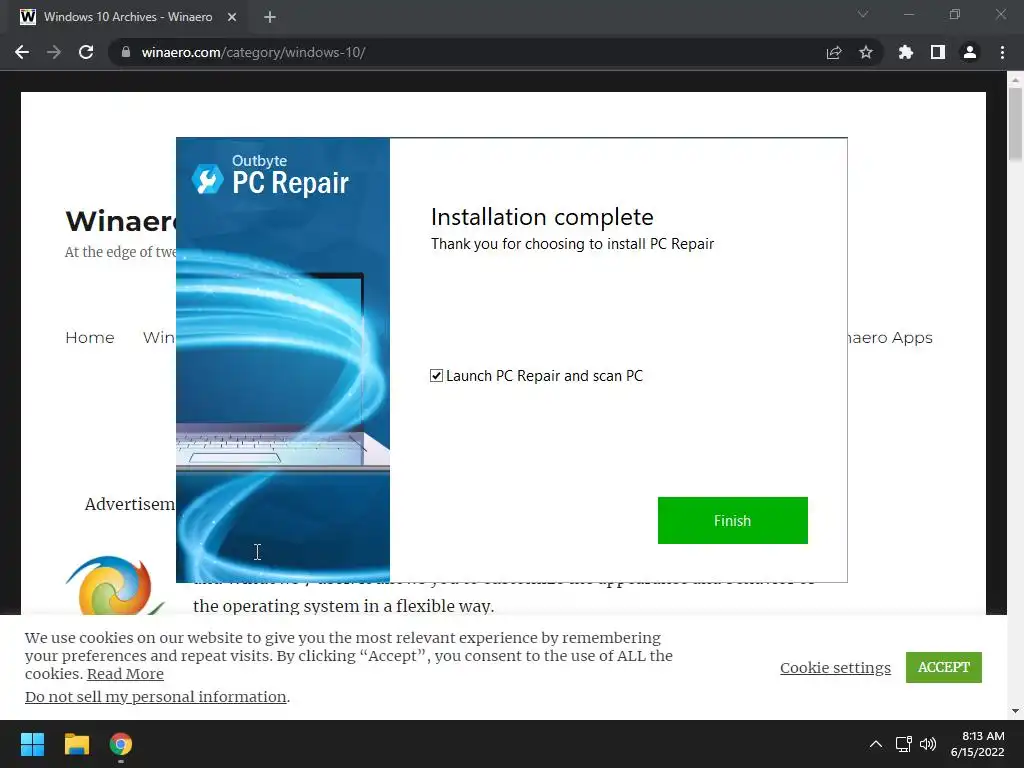Image resolution: width=1024 pixels, height=768 pixels.
Task: Click the browser back arrow
Action: tap(22, 52)
